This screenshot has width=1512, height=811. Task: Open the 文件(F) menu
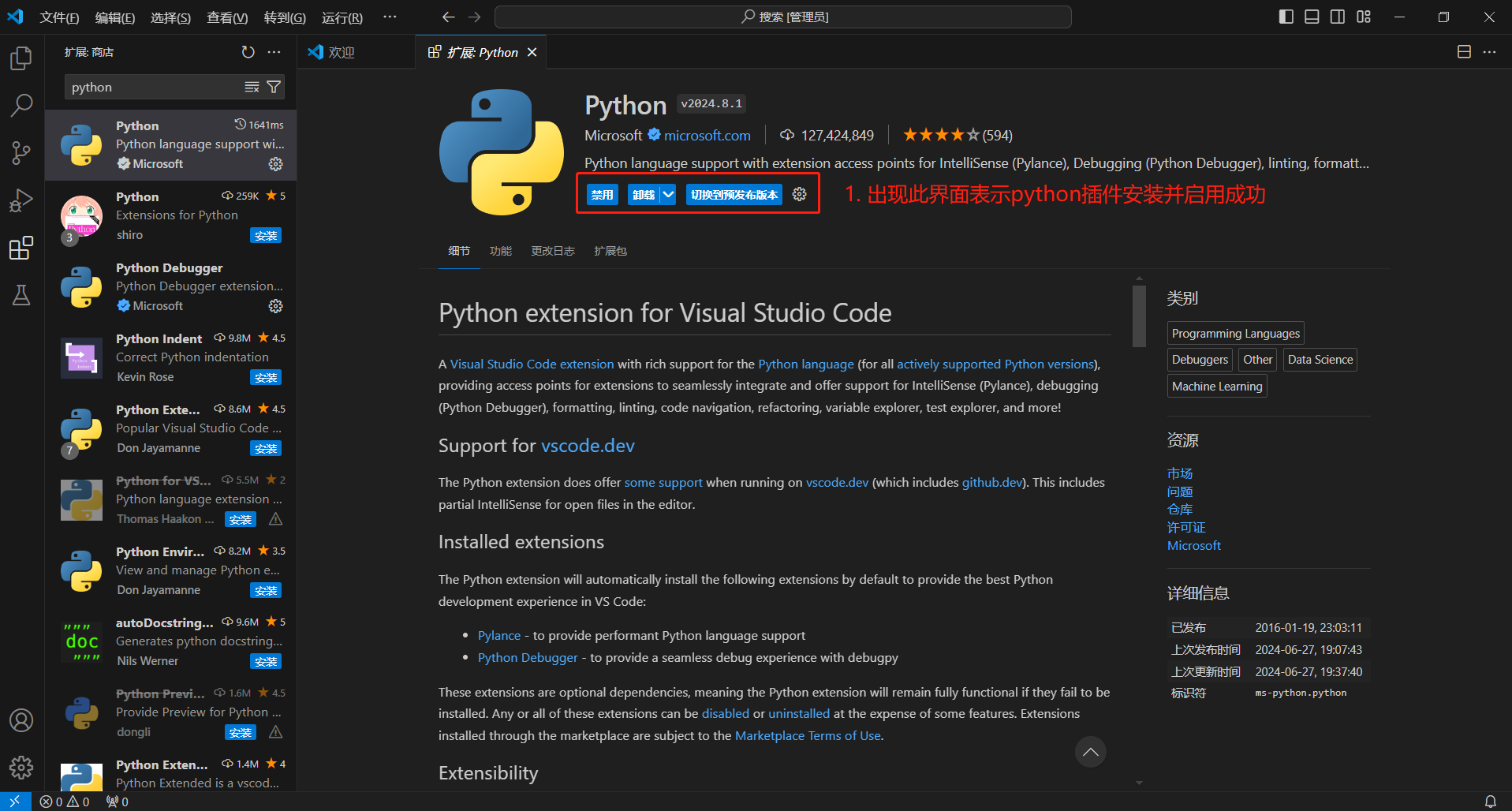click(x=59, y=17)
